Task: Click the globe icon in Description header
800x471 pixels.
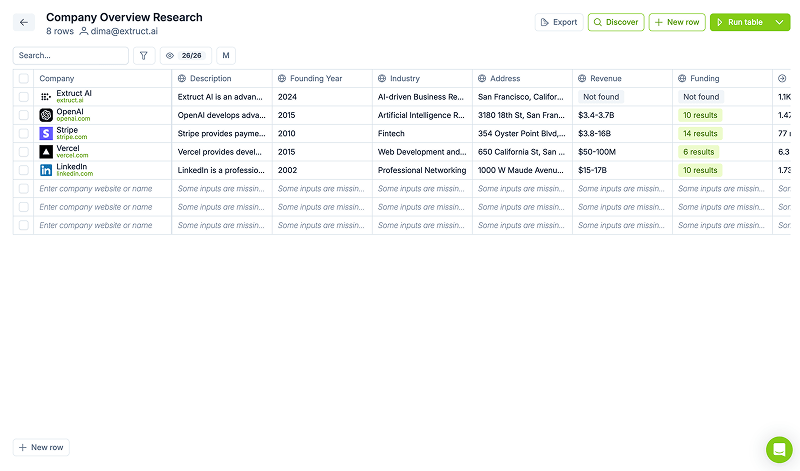Action: tap(182, 79)
